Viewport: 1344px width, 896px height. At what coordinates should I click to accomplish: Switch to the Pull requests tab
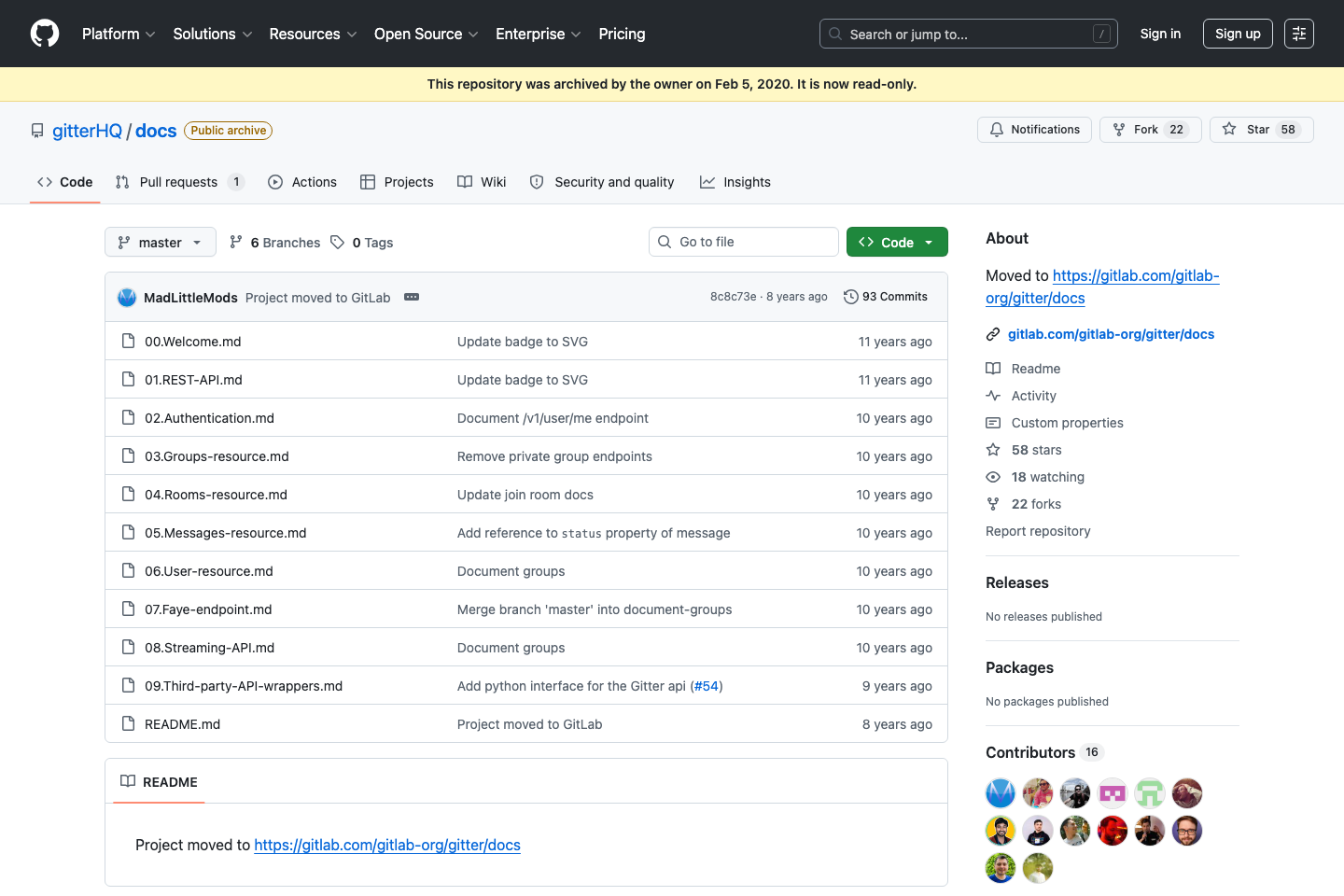(179, 182)
